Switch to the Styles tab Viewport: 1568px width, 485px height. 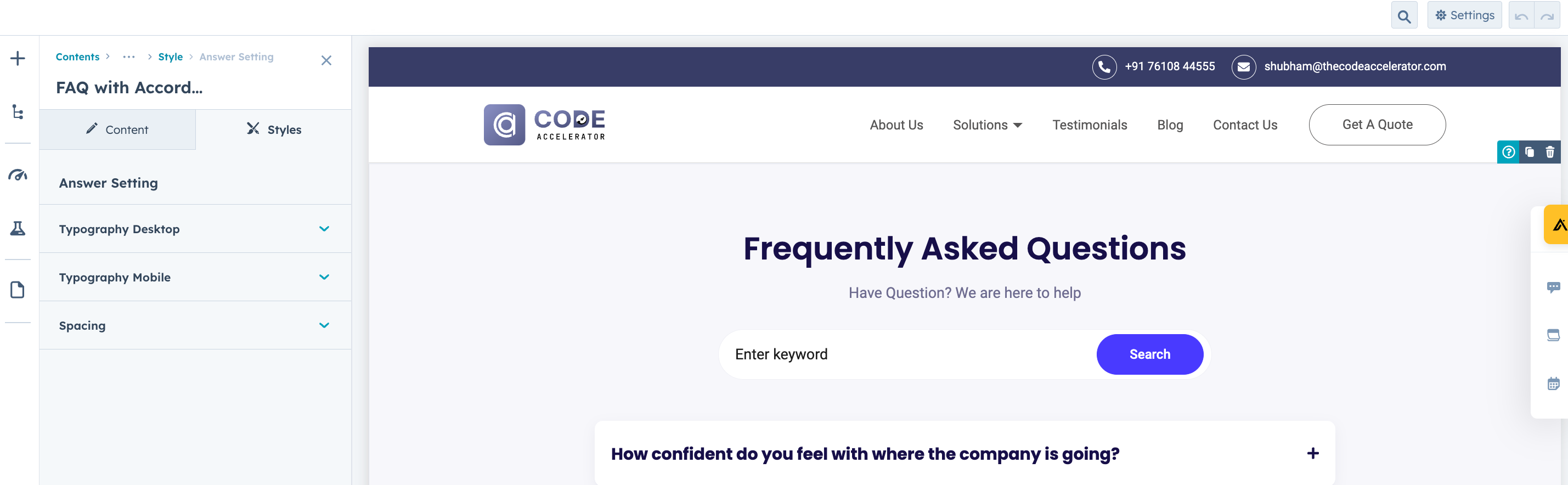pos(273,129)
